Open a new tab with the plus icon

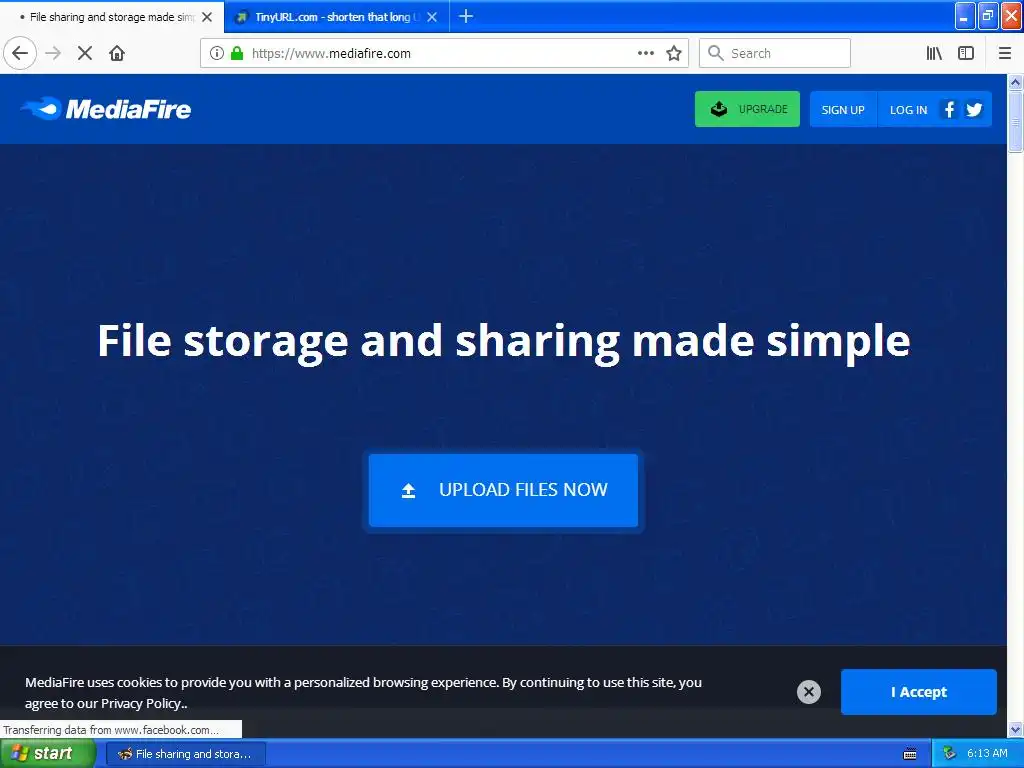point(466,16)
